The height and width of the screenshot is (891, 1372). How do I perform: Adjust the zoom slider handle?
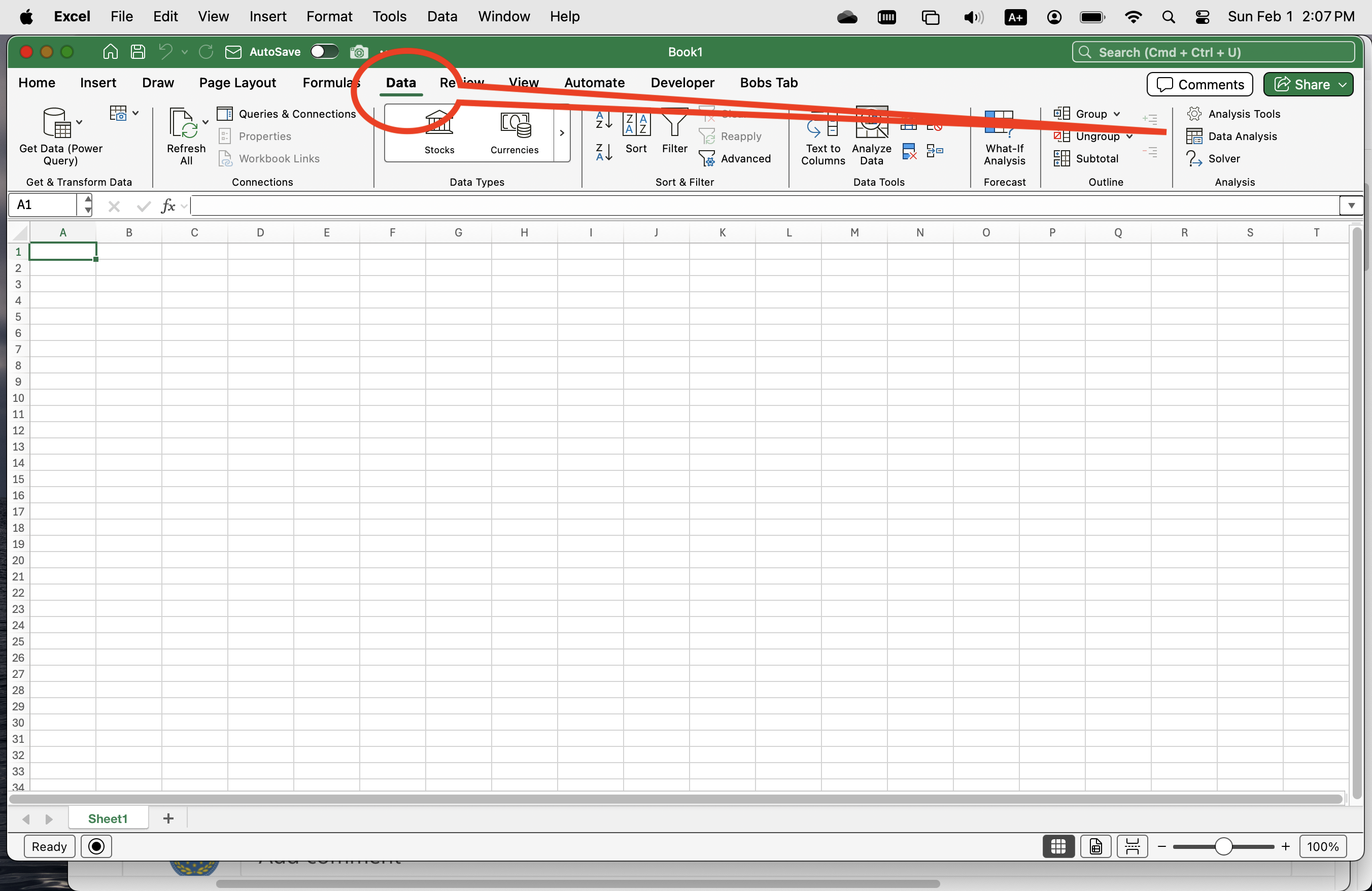click(x=1223, y=847)
